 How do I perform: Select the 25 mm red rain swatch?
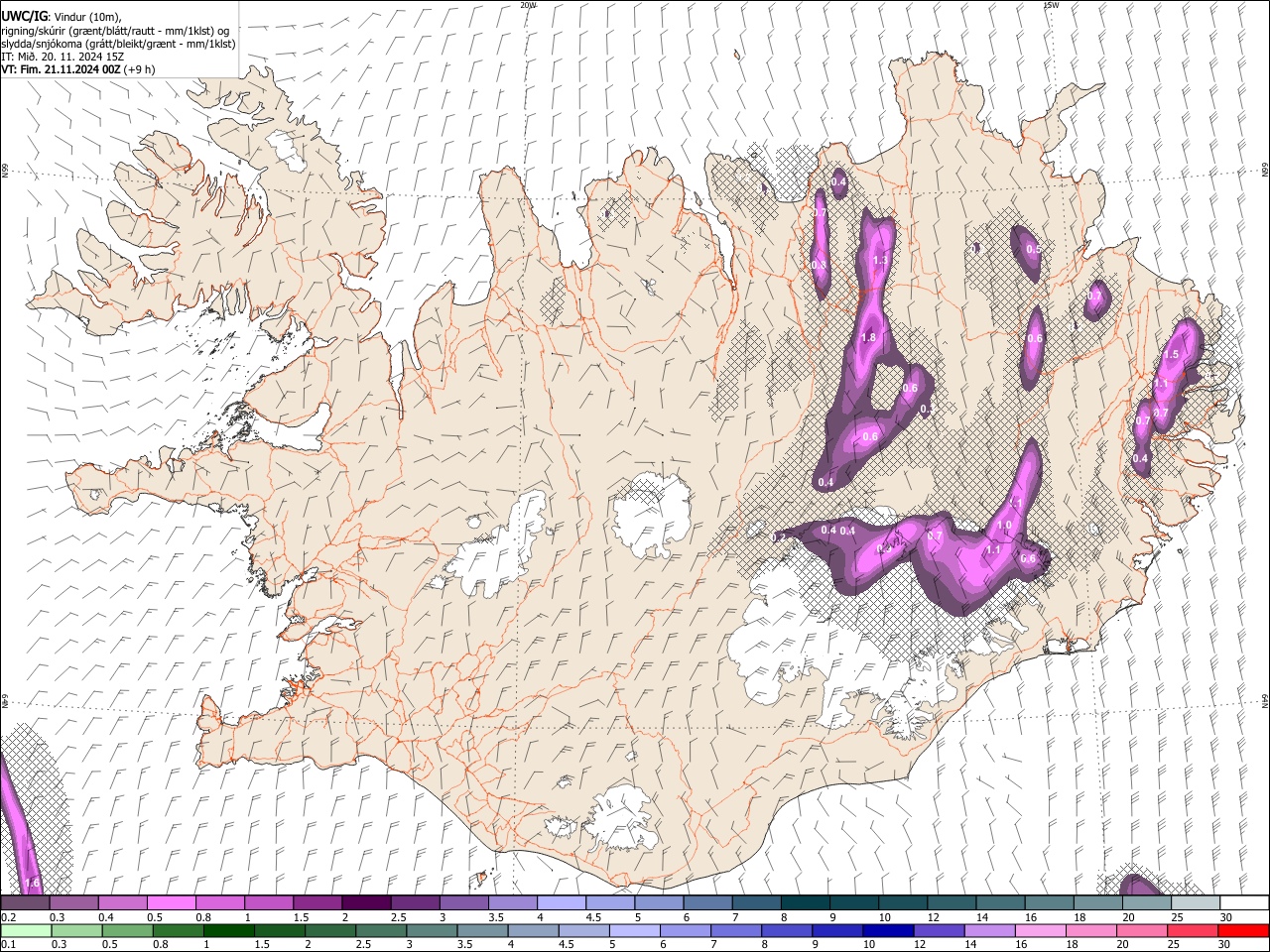click(x=1194, y=931)
